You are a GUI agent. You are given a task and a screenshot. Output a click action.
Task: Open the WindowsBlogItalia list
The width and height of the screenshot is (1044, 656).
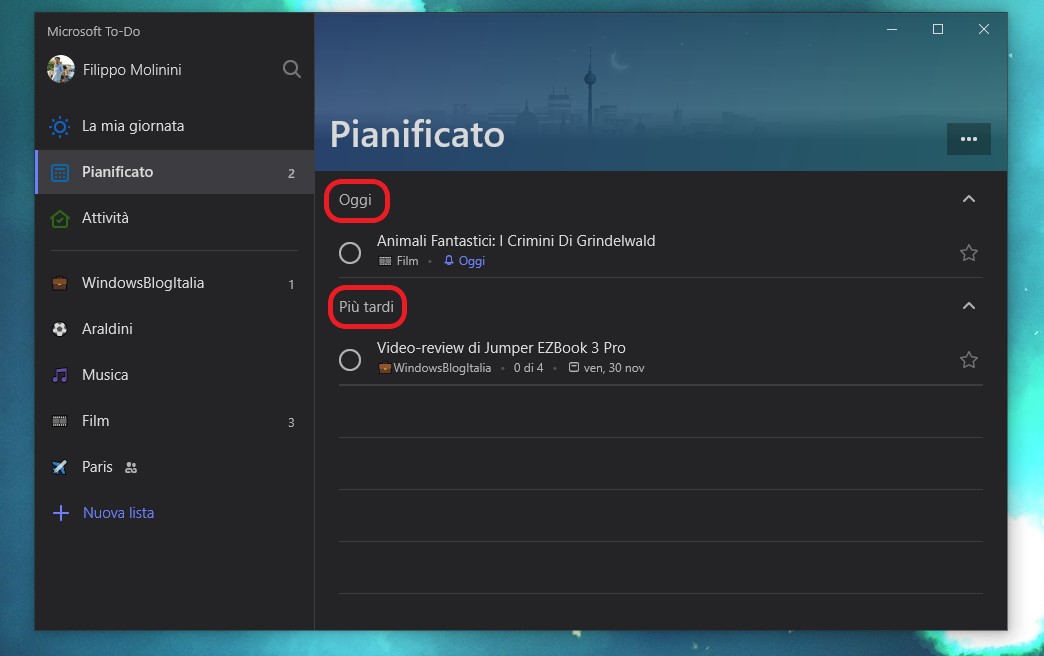click(x=174, y=284)
